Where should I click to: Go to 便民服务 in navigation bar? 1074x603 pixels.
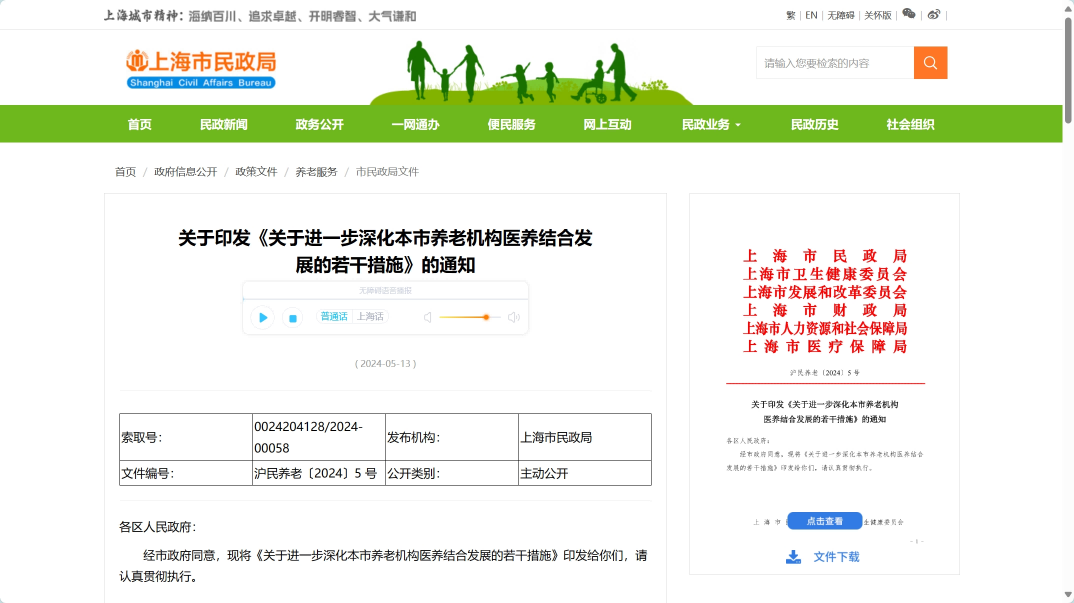click(511, 125)
